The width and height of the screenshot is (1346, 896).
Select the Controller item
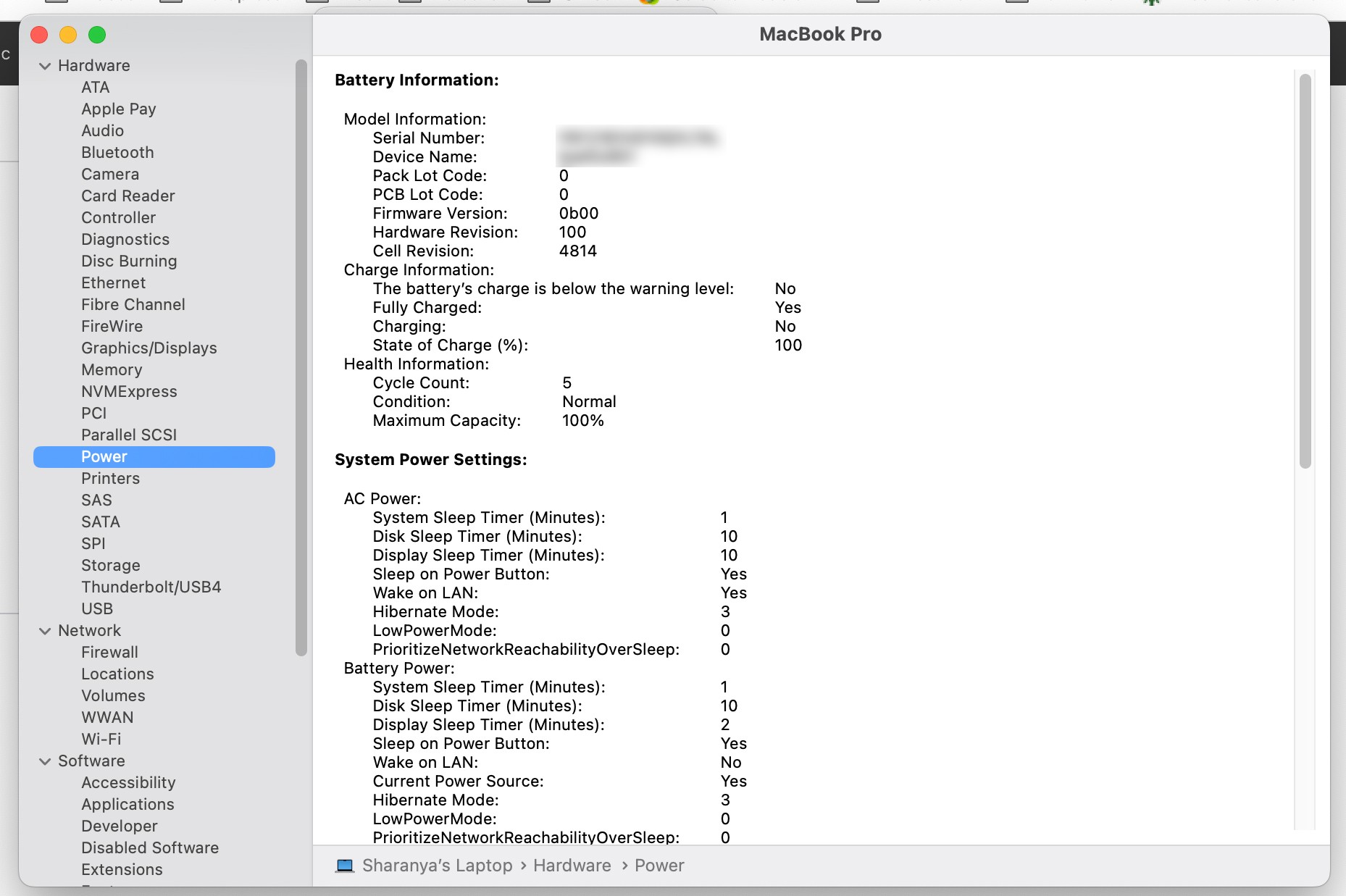[118, 218]
